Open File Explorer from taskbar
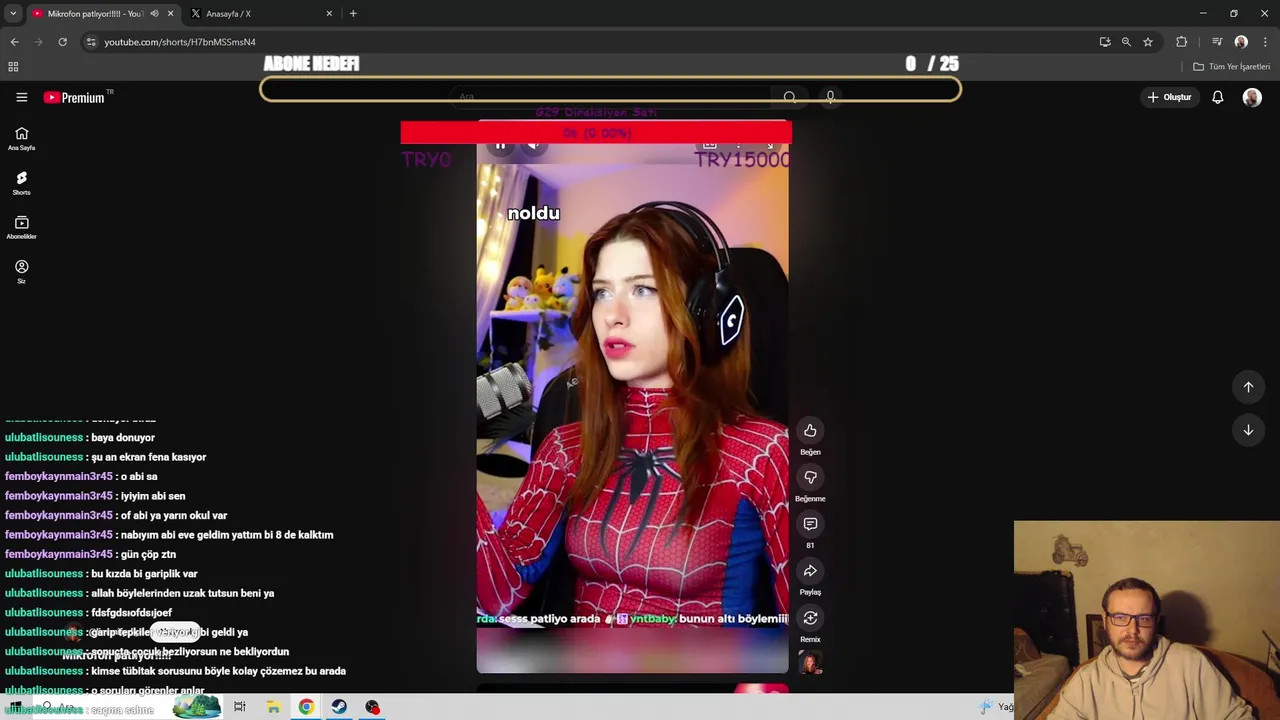 click(273, 707)
